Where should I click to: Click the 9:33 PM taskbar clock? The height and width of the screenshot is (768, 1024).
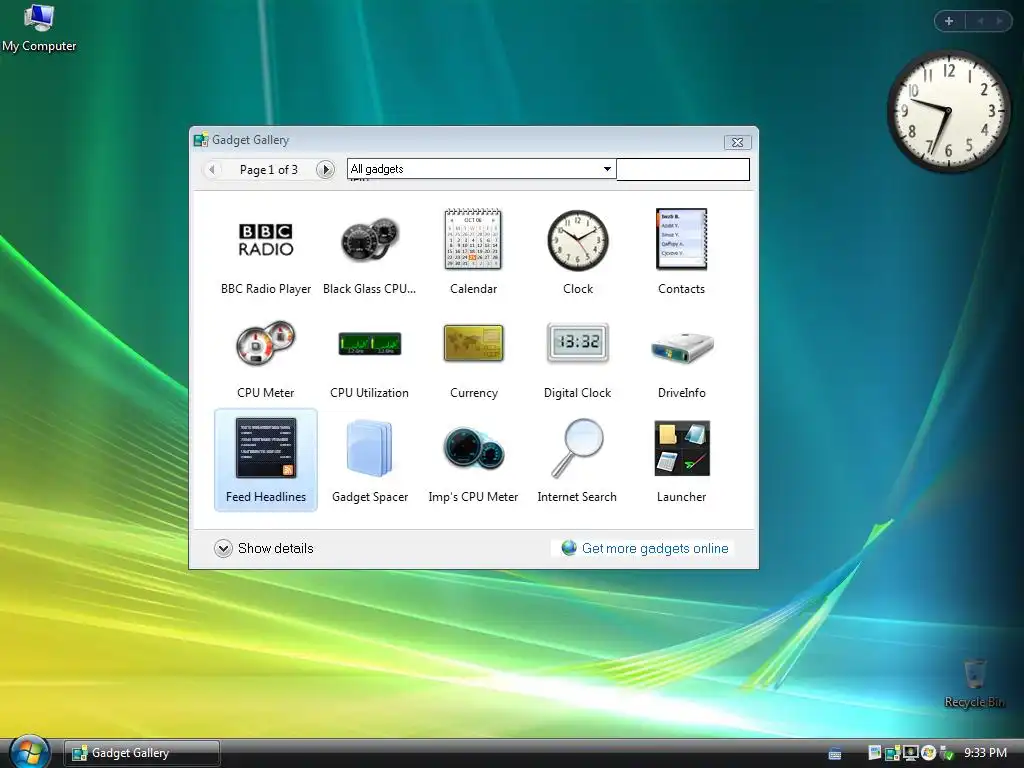[985, 753]
